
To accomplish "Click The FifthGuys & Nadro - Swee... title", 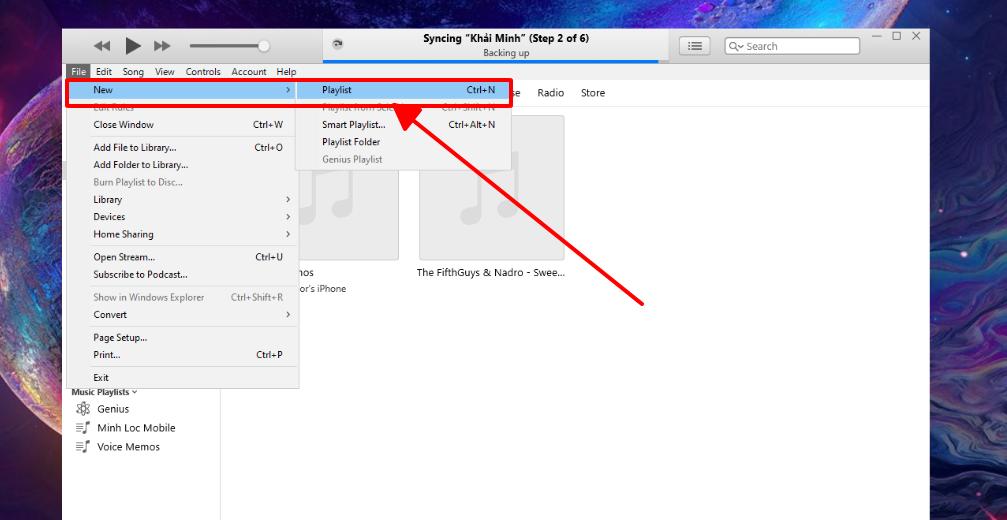I will [x=491, y=272].
